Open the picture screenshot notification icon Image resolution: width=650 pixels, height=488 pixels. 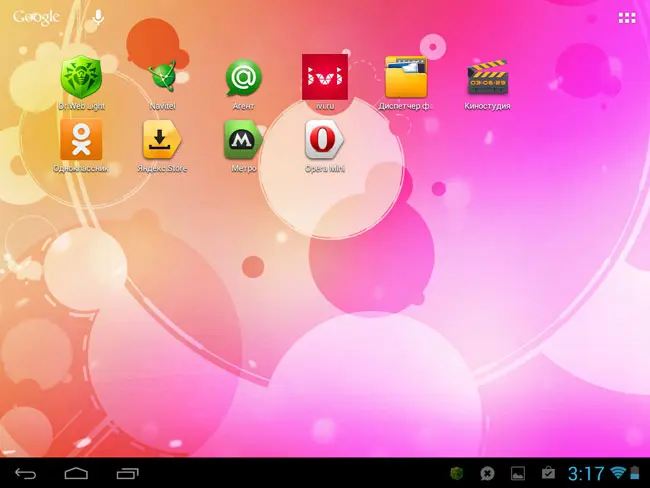pyautogui.click(x=518, y=473)
